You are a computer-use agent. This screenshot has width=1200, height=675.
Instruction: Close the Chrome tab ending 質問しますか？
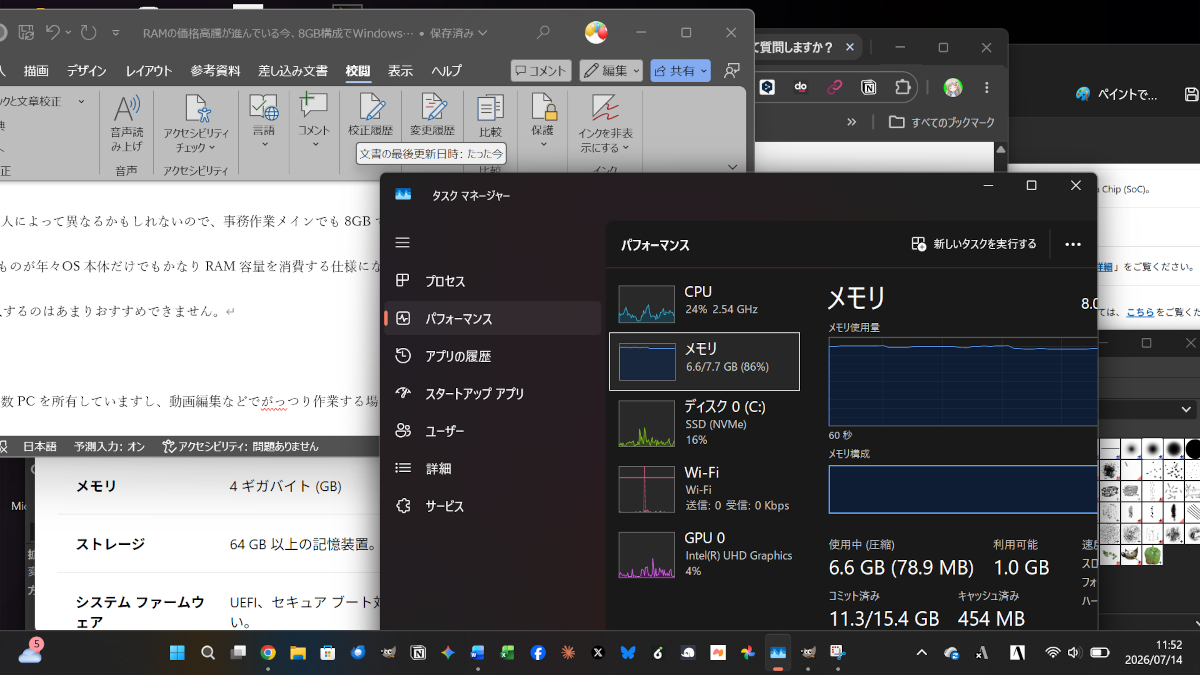point(850,47)
